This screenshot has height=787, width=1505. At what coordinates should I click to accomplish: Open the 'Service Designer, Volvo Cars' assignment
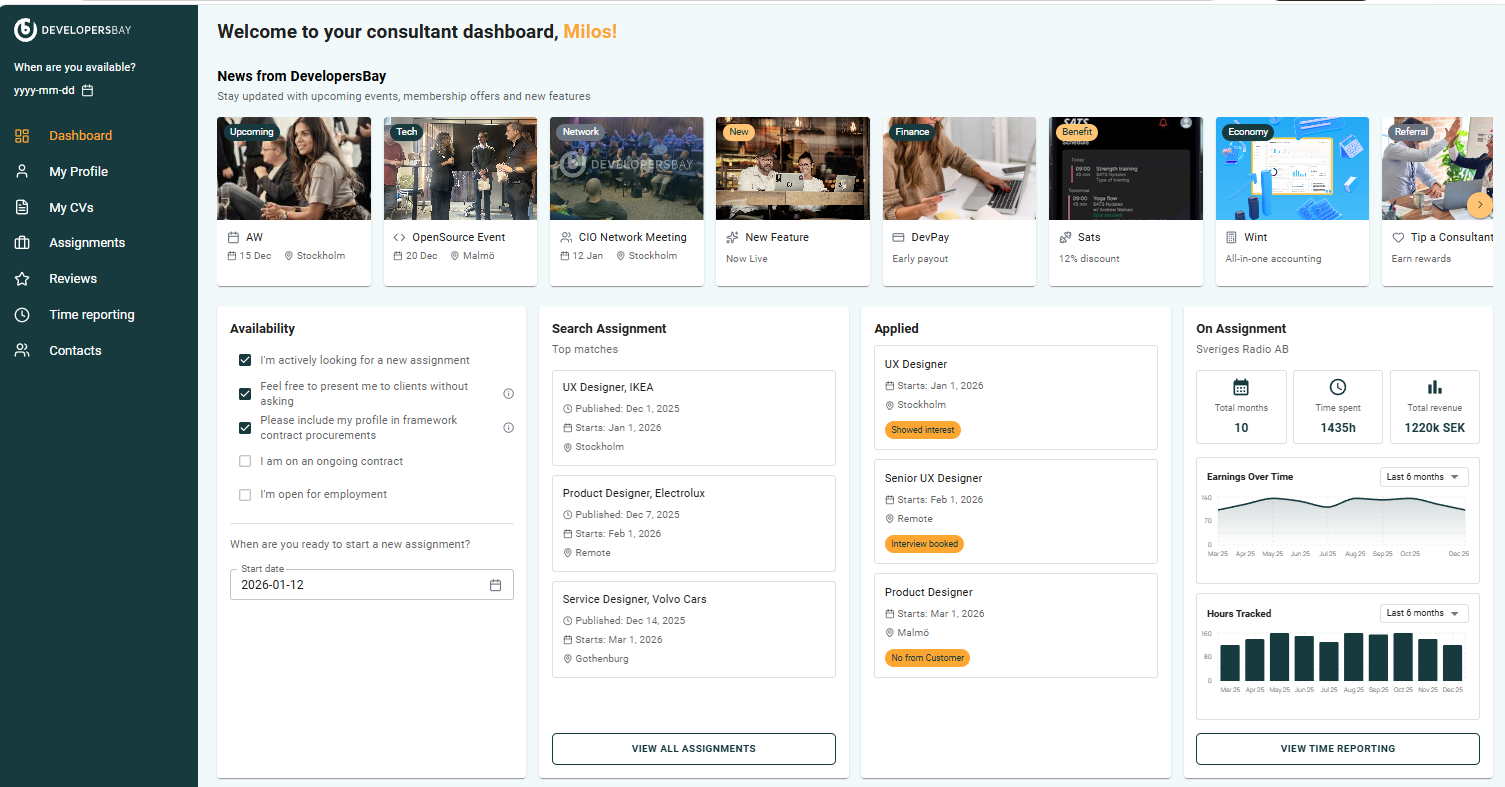tap(694, 630)
